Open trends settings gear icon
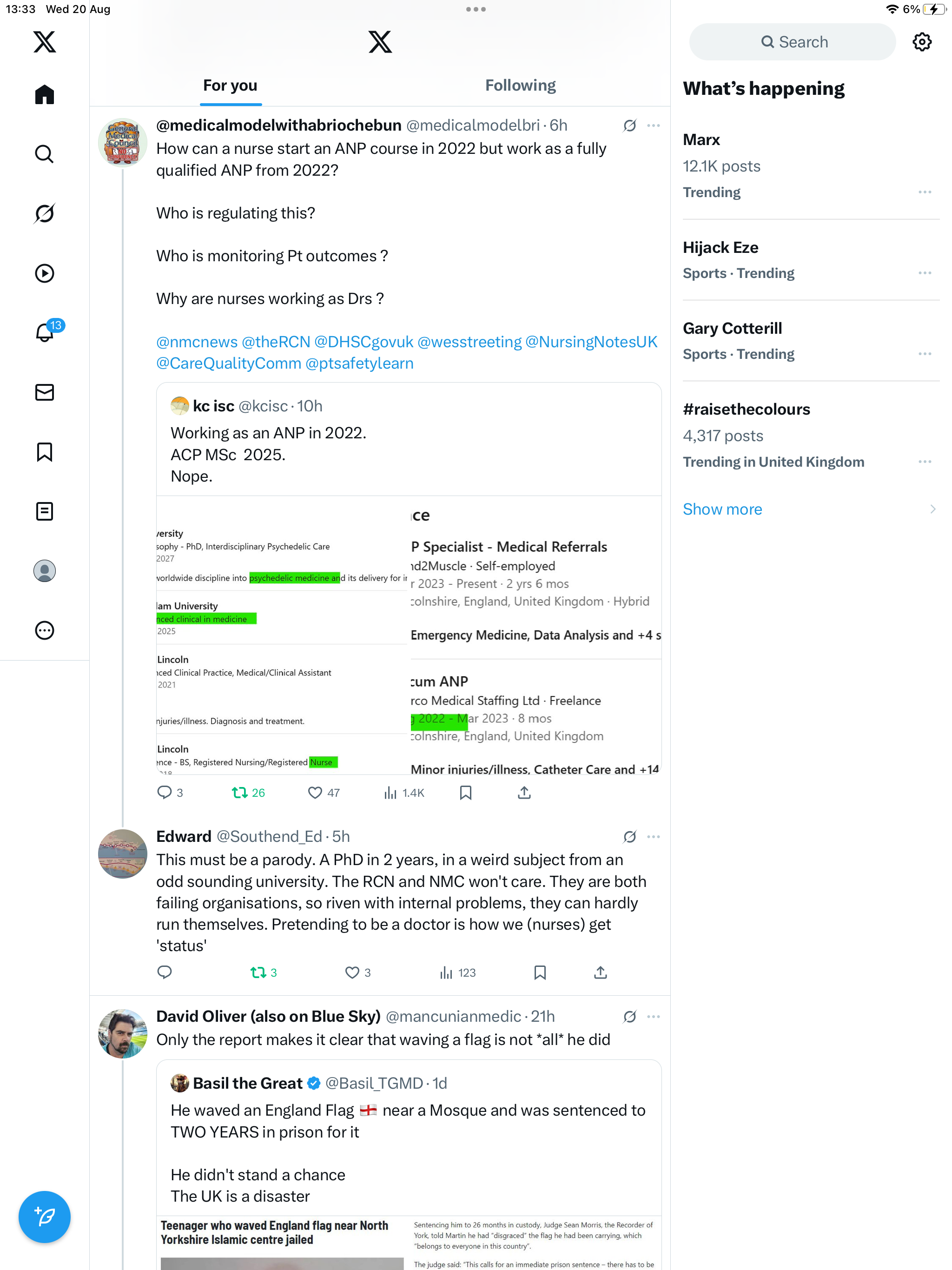The height and width of the screenshot is (1270, 952). (x=922, y=42)
